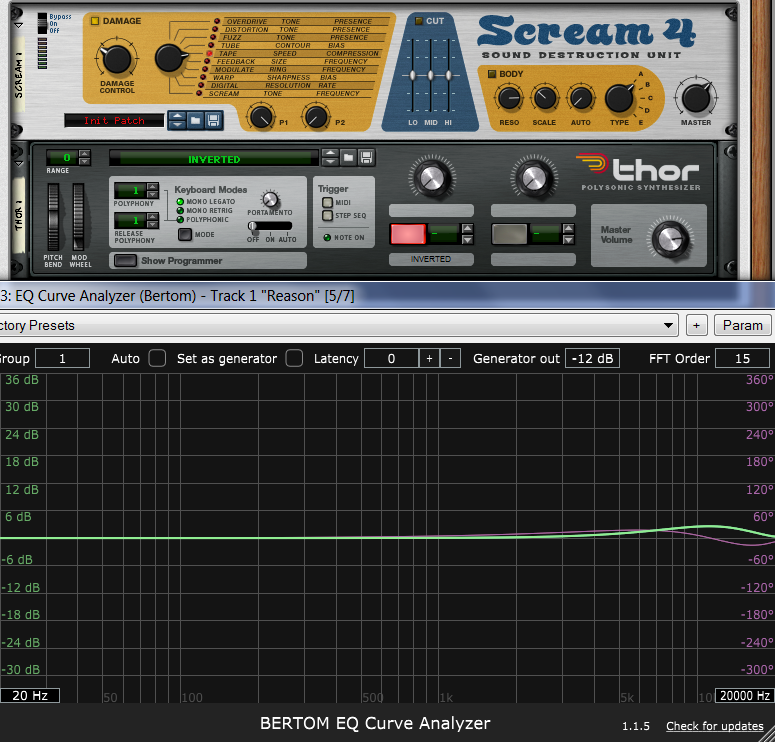
Task: Click the AUTO body knob
Action: point(581,98)
